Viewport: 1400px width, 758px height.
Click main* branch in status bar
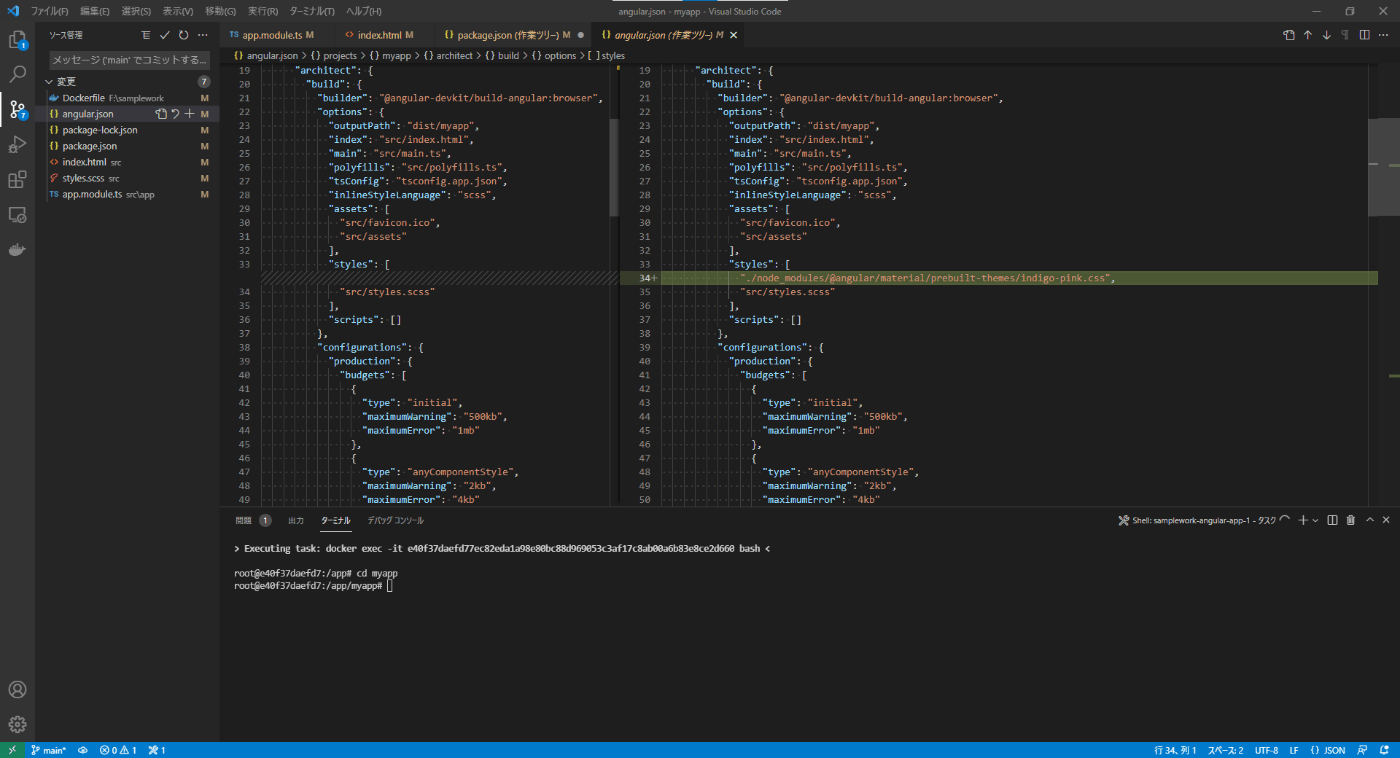48,750
